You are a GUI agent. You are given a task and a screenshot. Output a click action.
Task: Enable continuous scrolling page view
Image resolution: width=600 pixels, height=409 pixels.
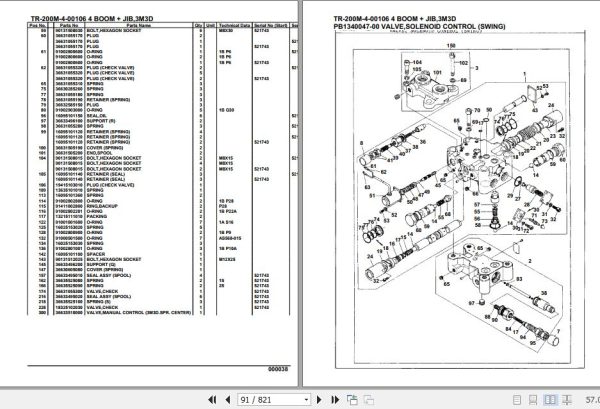coord(533,400)
